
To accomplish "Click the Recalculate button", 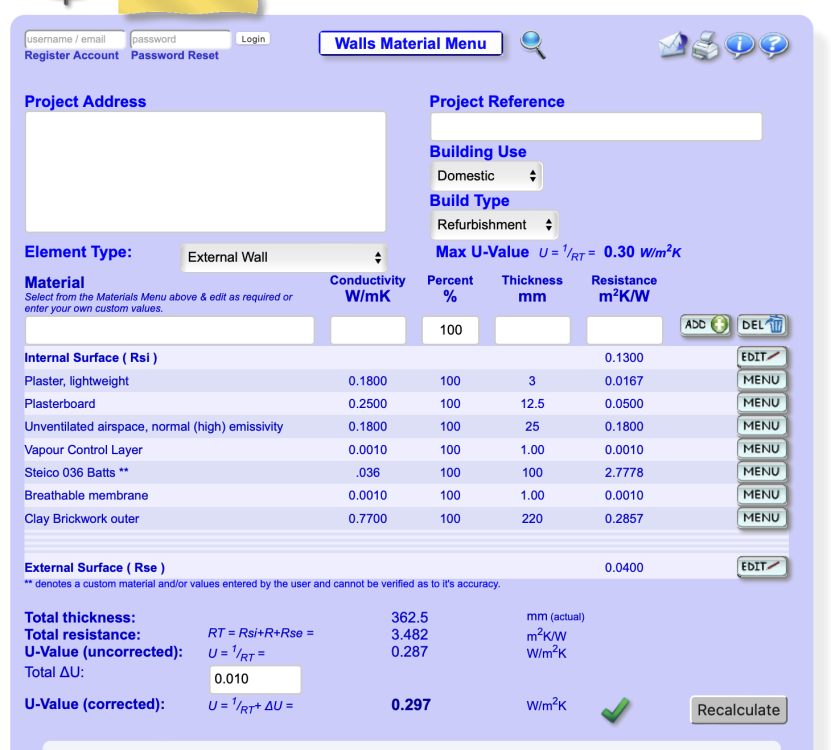I will [738, 710].
